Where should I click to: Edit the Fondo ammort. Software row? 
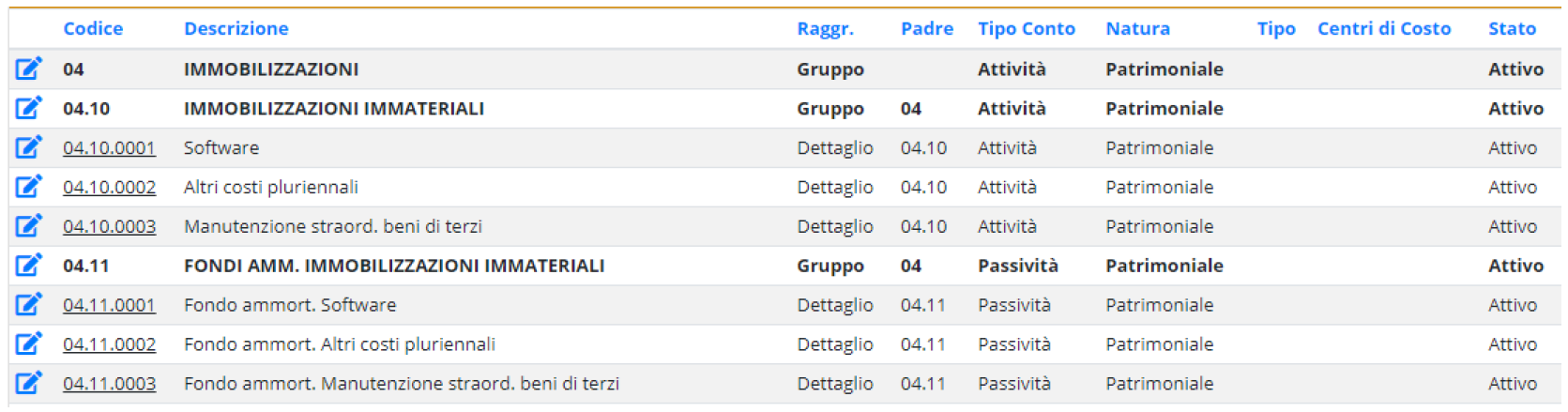point(28,305)
